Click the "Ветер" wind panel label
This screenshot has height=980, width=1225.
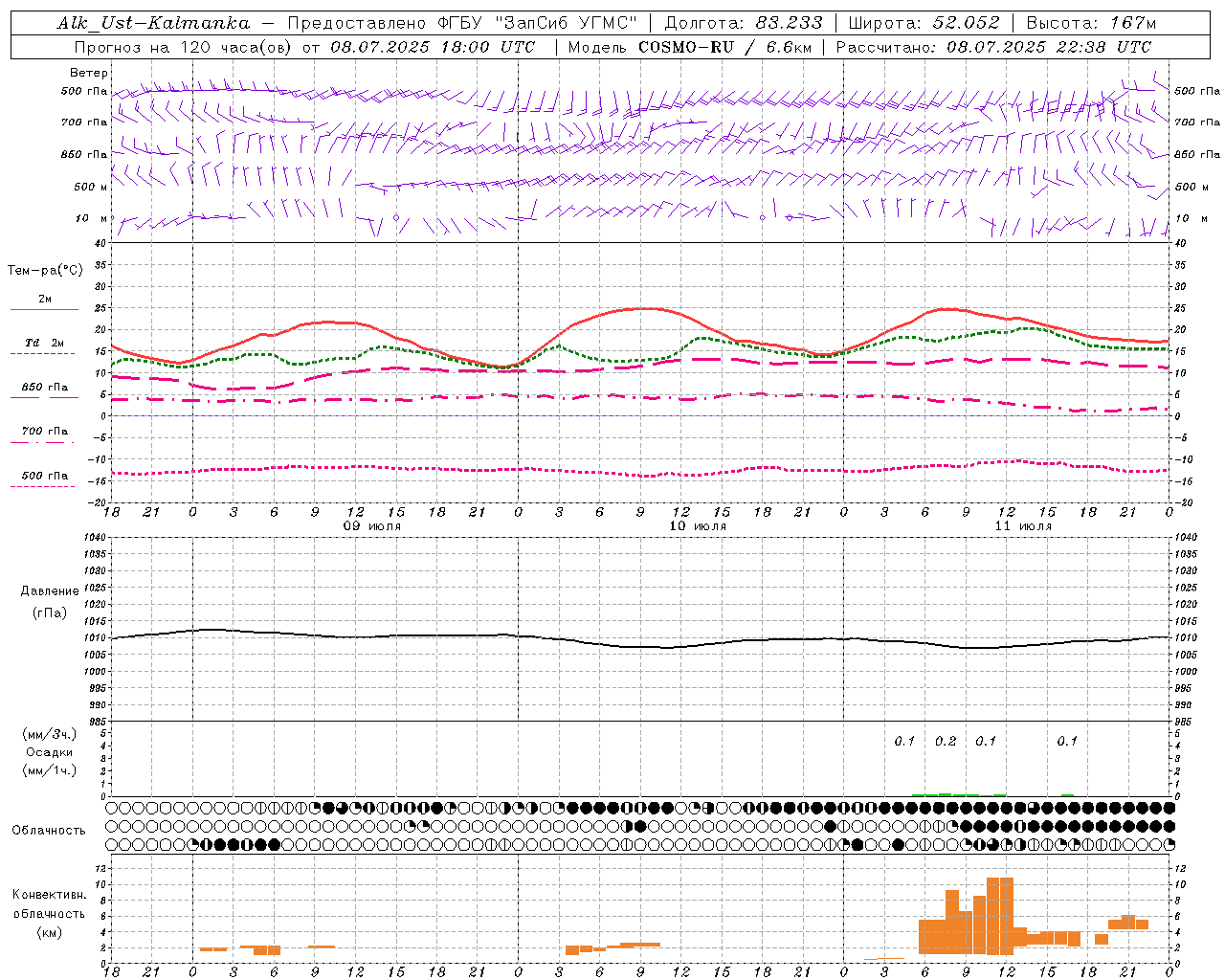pos(89,73)
